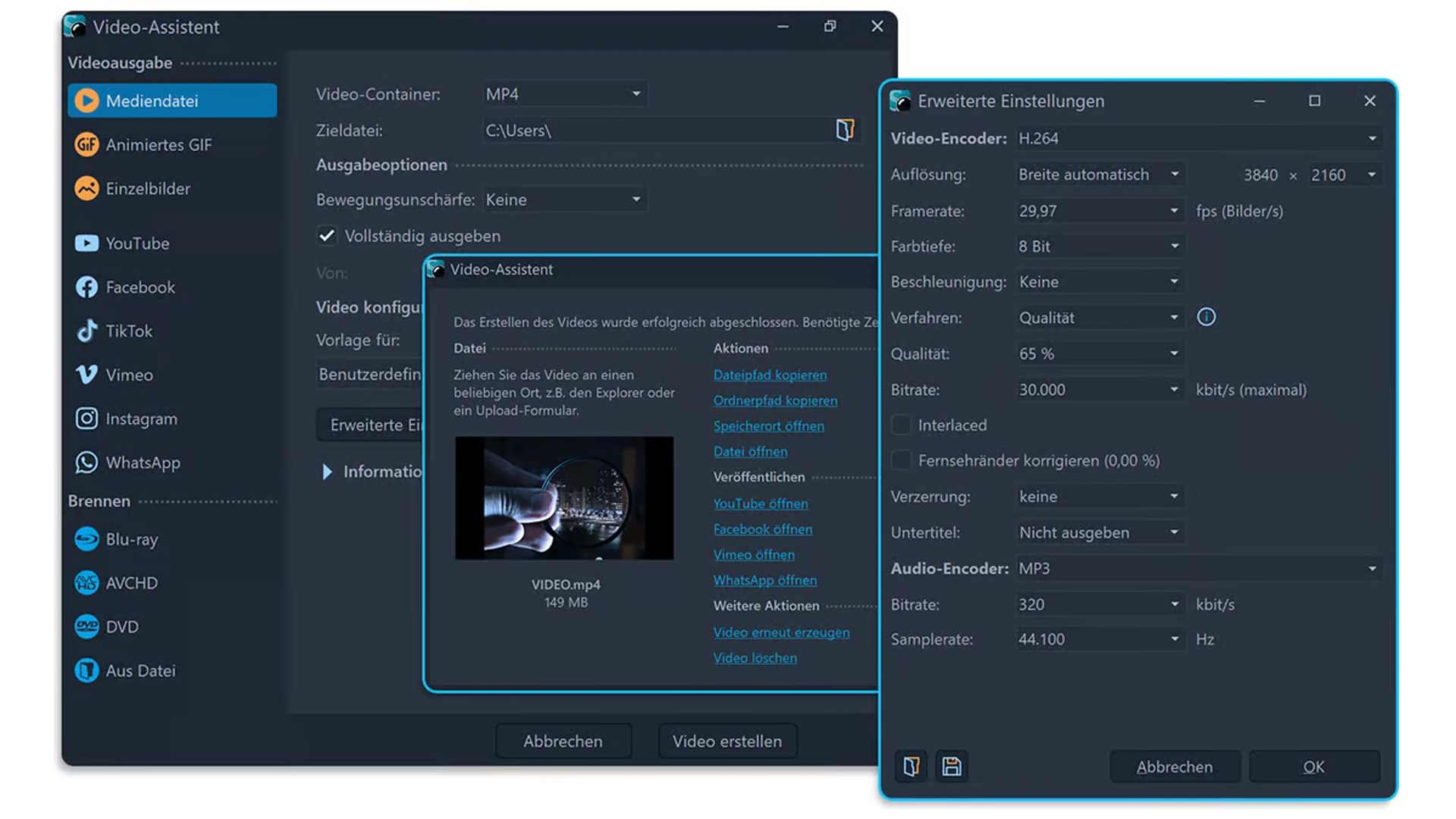Choose the Animiertes GIF icon
The height and width of the screenshot is (819, 1456).
[86, 144]
